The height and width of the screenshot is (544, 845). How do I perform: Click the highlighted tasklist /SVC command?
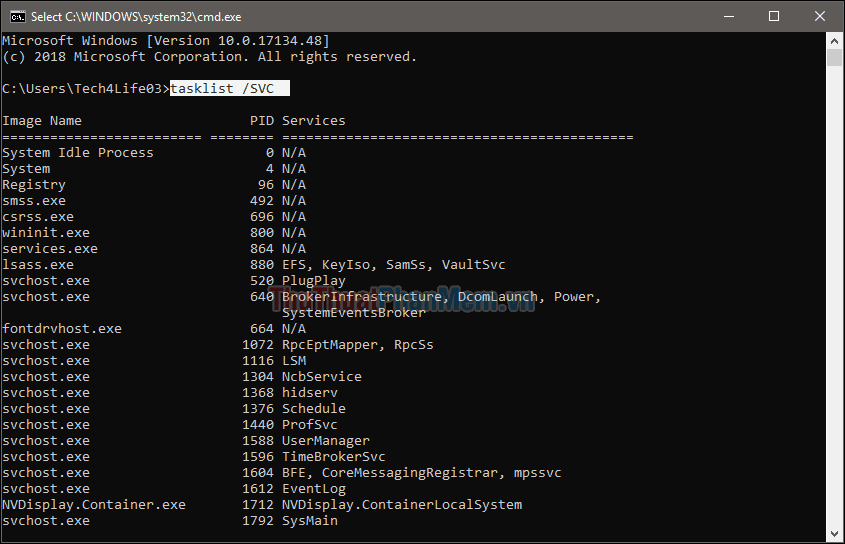point(229,89)
